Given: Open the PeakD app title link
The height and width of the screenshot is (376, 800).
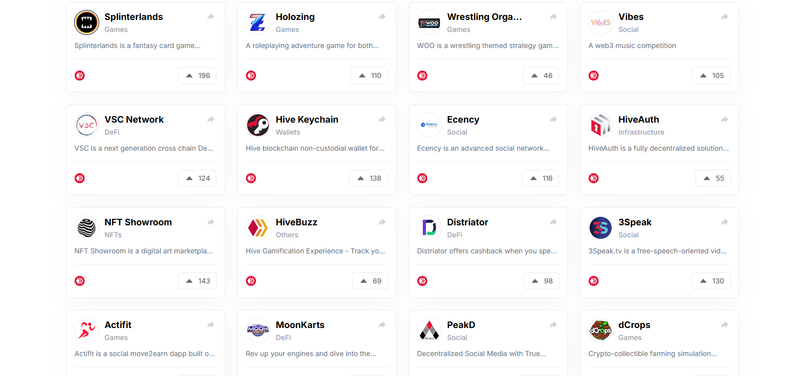Looking at the screenshot, I should click(x=461, y=325).
